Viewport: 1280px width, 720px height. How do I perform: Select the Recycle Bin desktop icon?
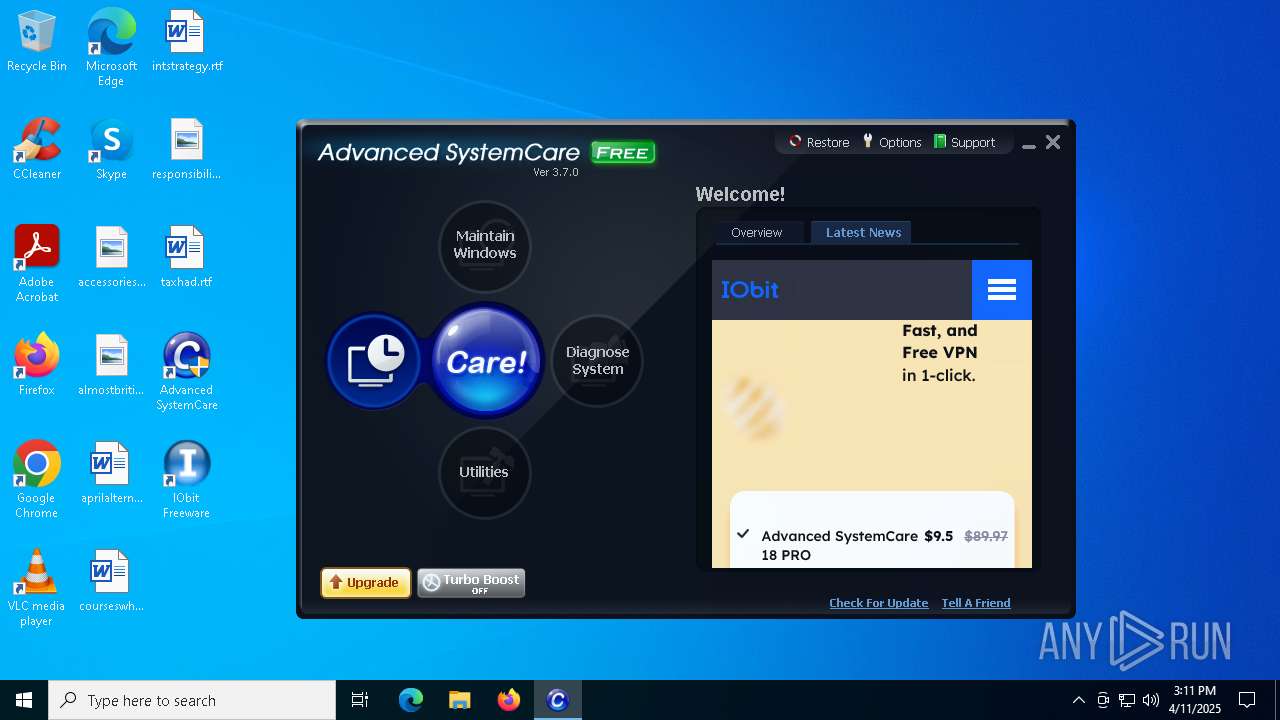(x=37, y=42)
